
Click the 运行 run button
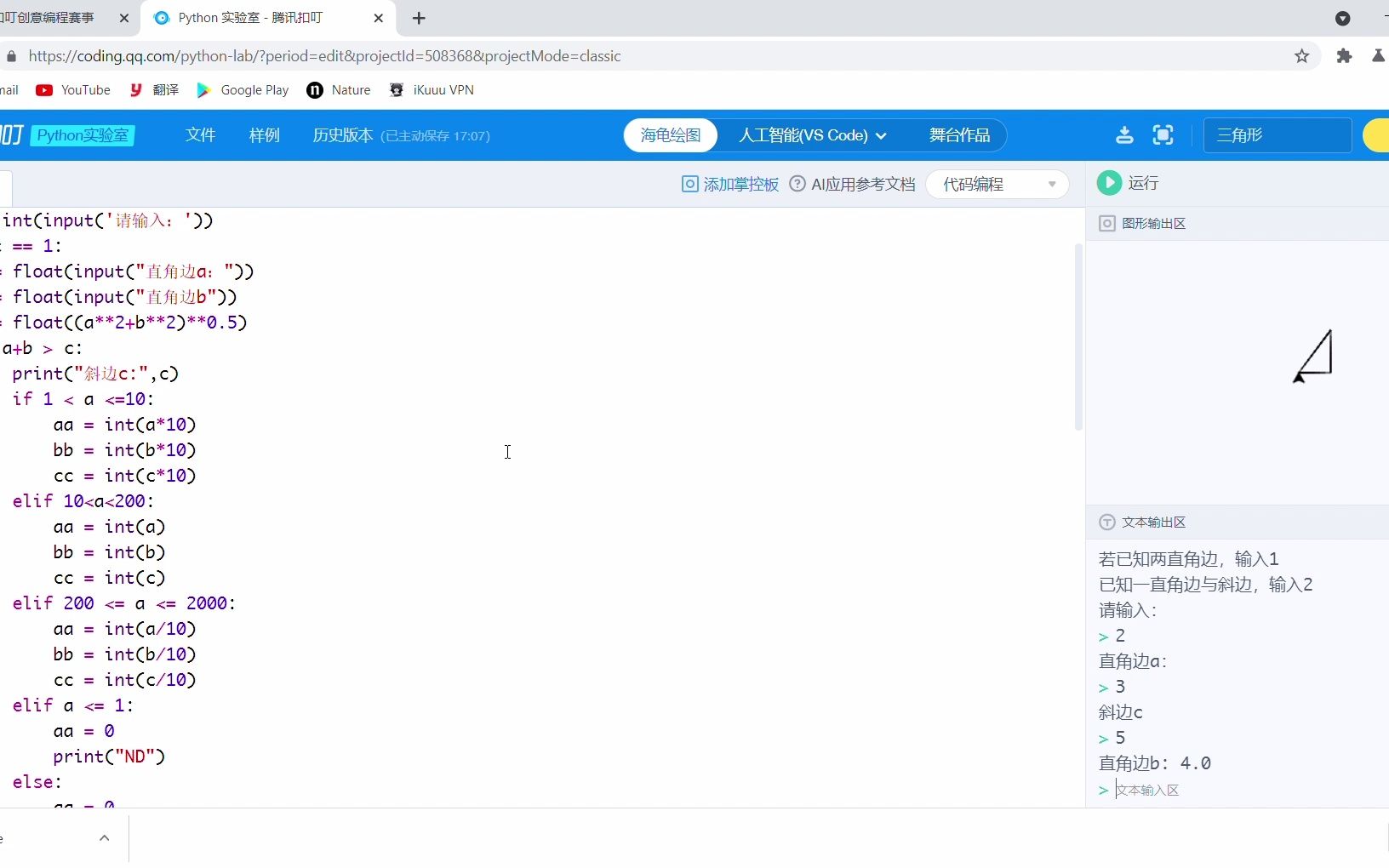(1141, 183)
